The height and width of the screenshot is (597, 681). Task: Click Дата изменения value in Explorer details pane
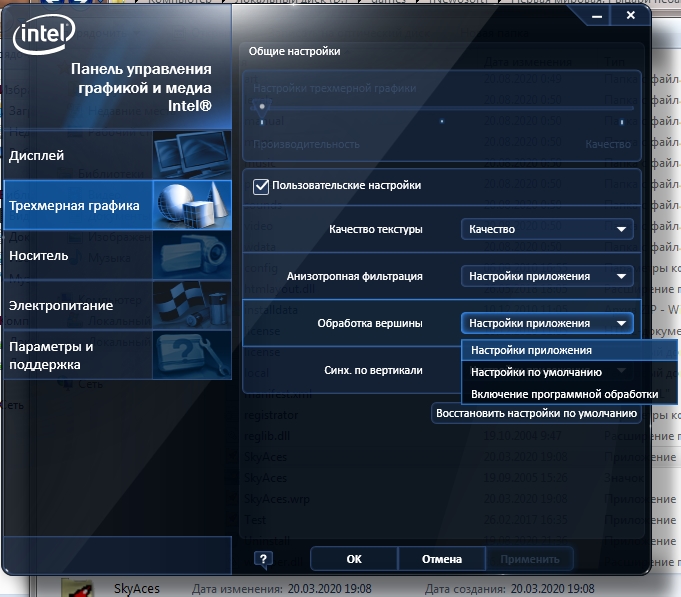[329, 589]
